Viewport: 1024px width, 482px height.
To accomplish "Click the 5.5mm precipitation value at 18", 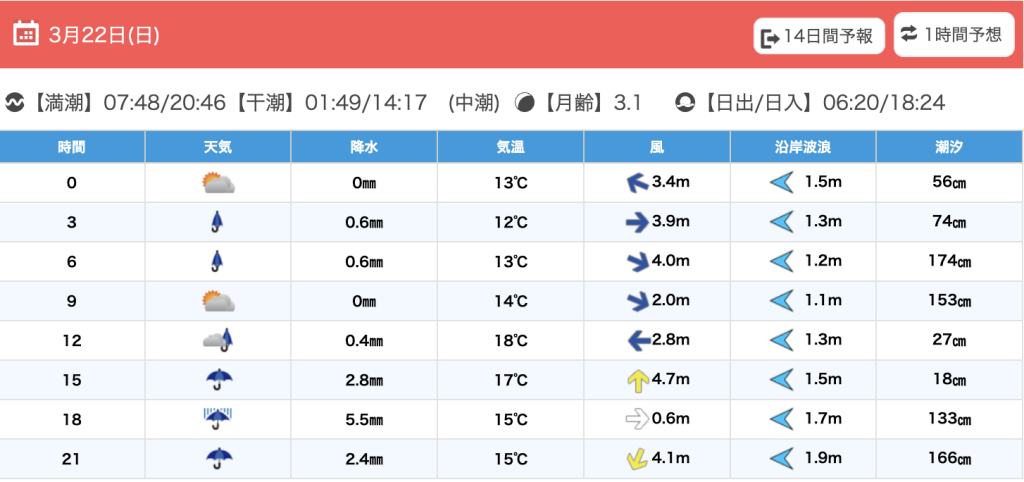I will [363, 419].
